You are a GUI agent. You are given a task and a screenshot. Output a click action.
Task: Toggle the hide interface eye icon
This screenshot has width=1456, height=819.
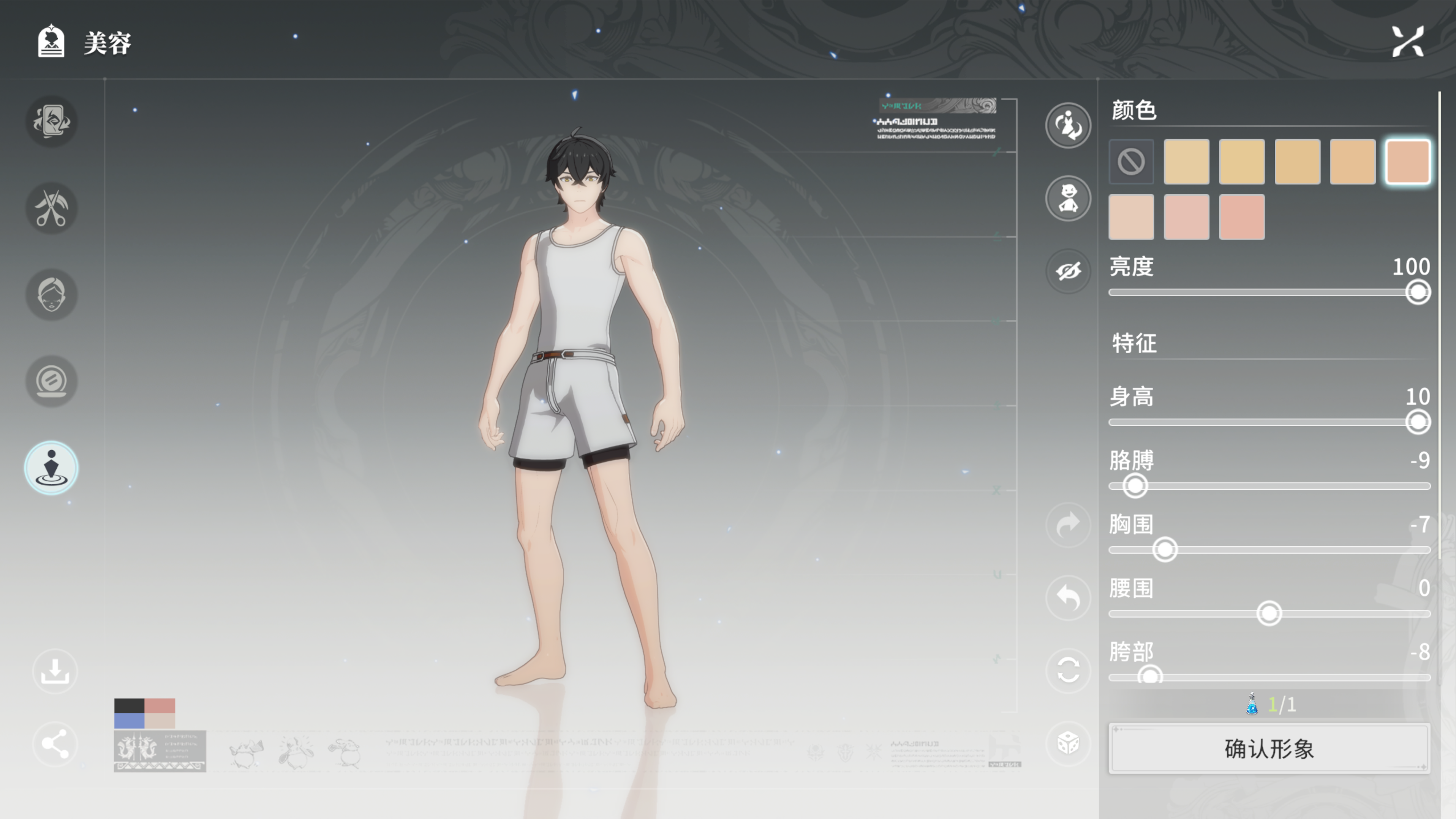coord(1068,272)
